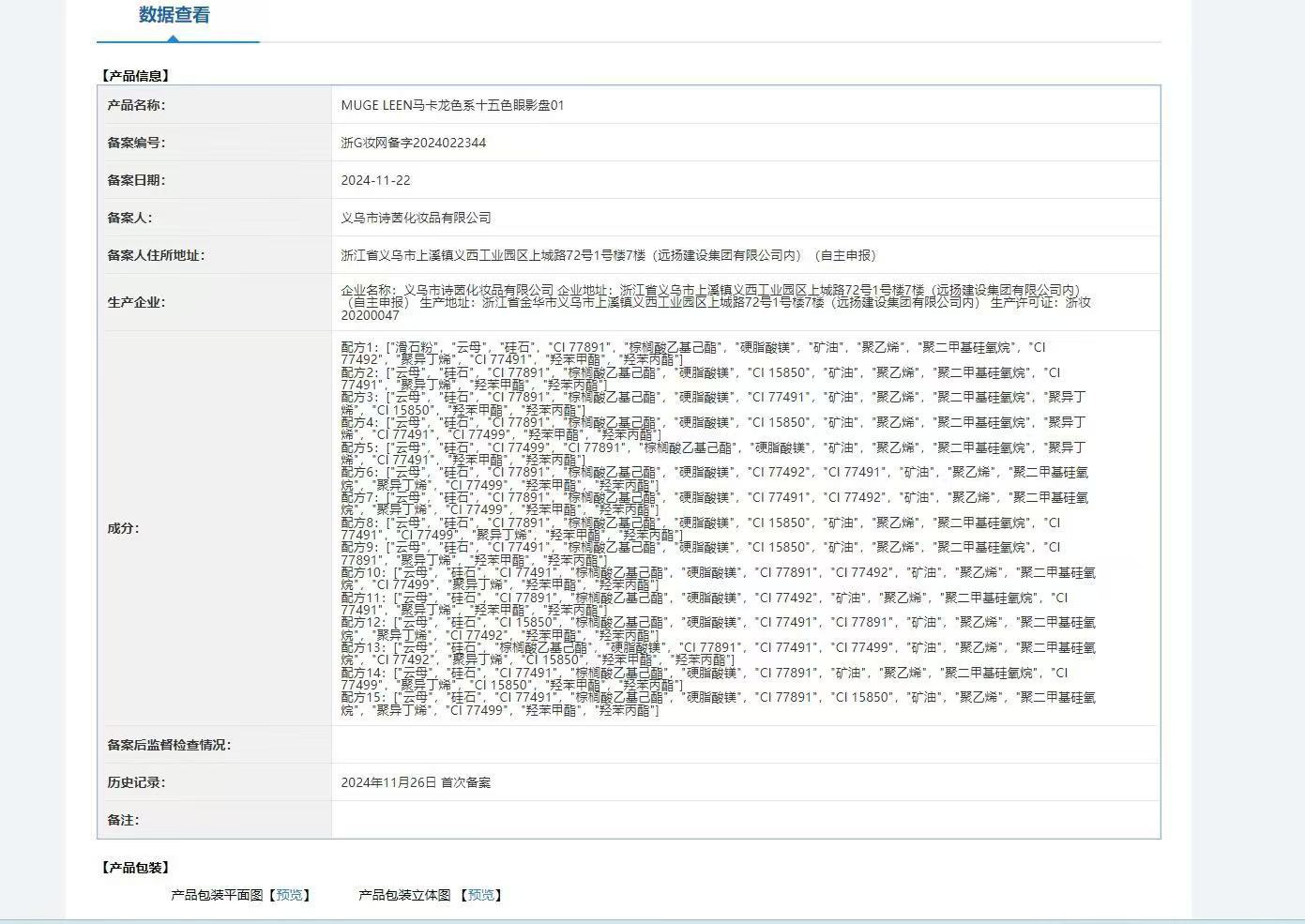The image size is (1305, 924).
Task: Click the 备案人住所地址 row label
Action: pos(156,255)
